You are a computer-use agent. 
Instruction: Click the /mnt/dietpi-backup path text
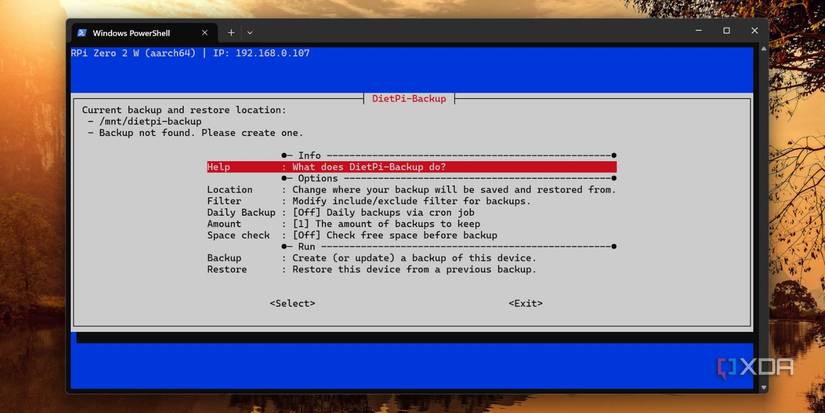150,122
